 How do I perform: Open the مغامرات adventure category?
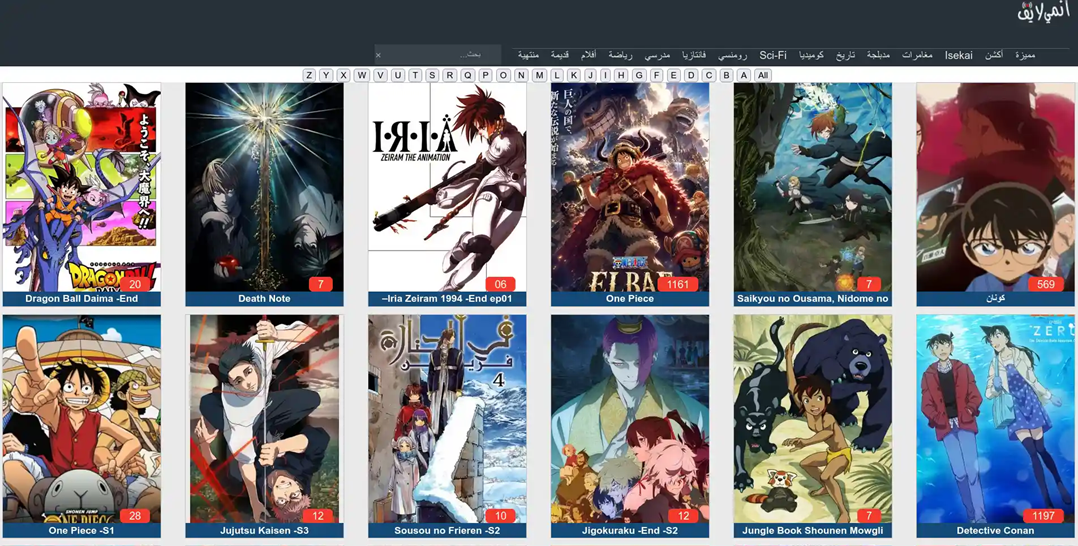(917, 55)
